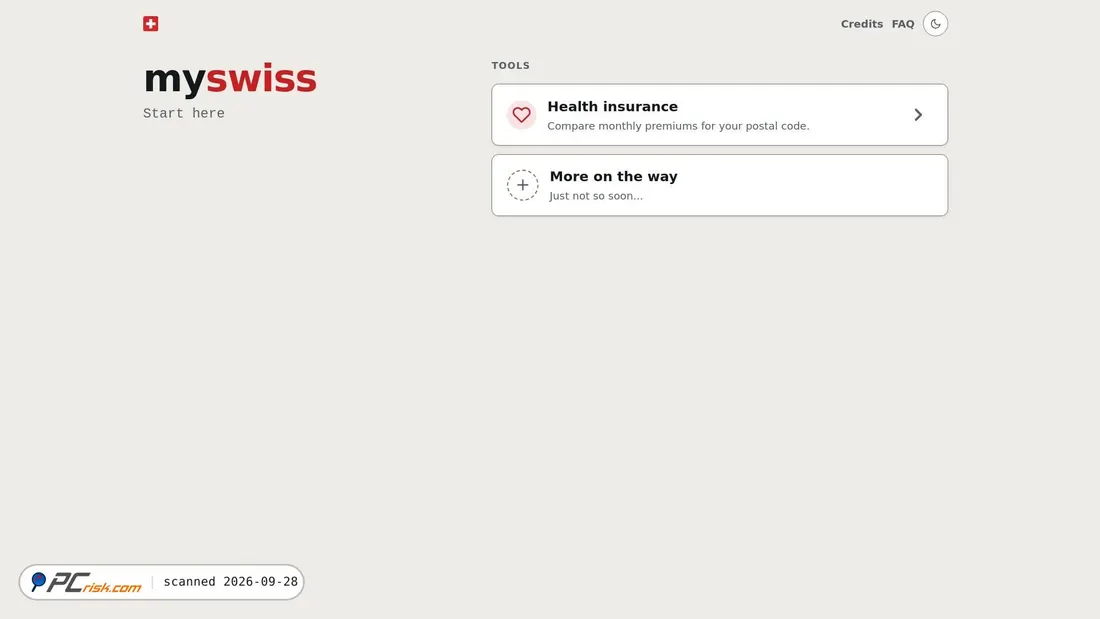Screen dimensions: 1100x619
Task: Click the myswiss title heading
Action: [x=230, y=79]
